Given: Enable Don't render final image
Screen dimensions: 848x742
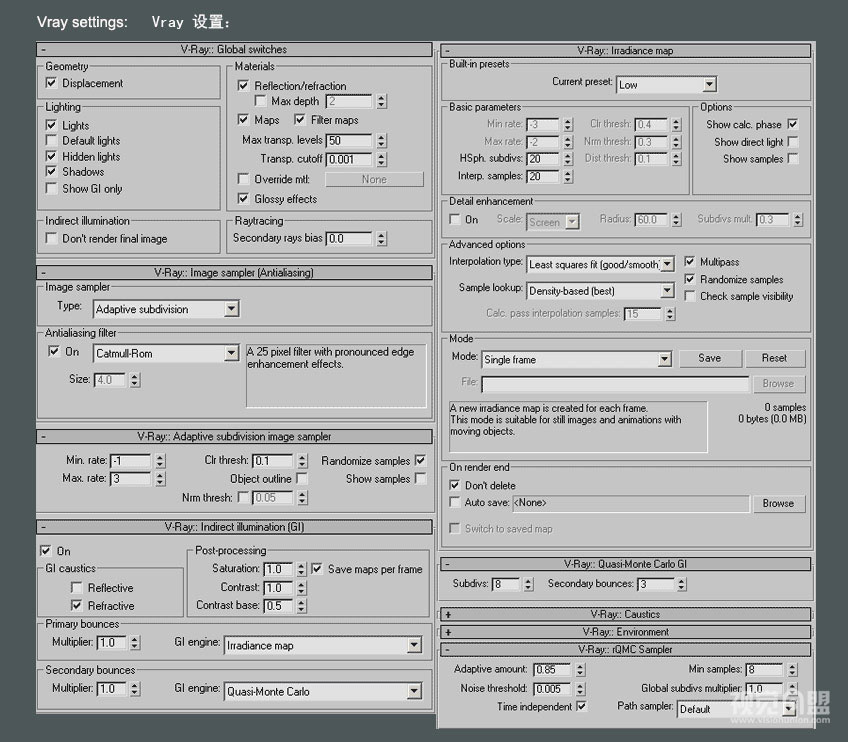Looking at the screenshot, I should (52, 239).
